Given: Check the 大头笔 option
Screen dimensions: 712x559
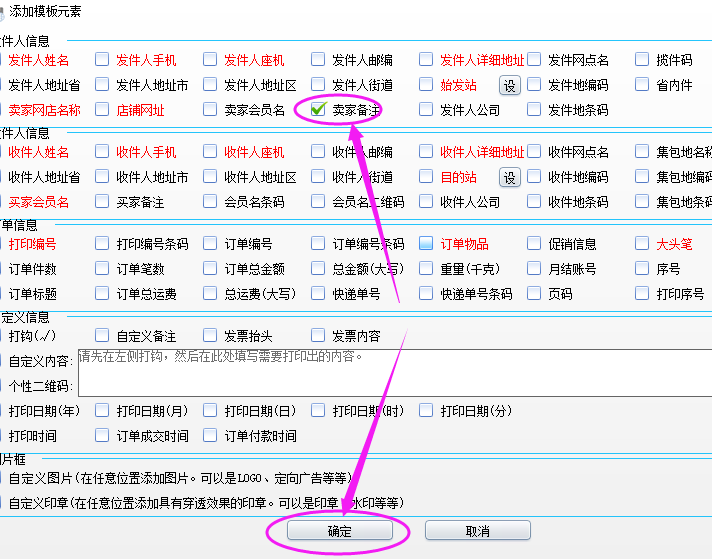Looking at the screenshot, I should point(643,244).
